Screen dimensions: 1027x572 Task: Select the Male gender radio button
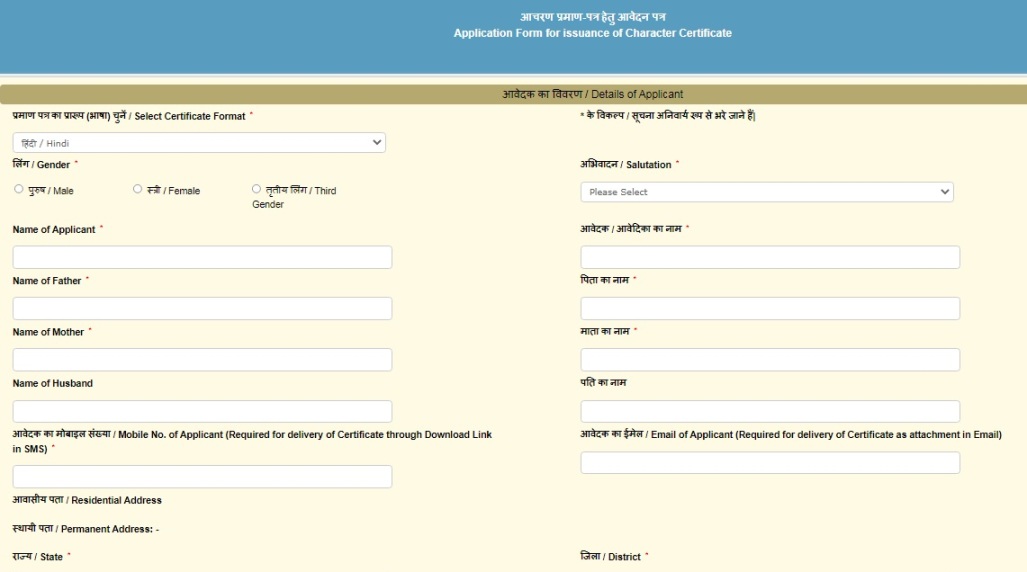click(18, 189)
